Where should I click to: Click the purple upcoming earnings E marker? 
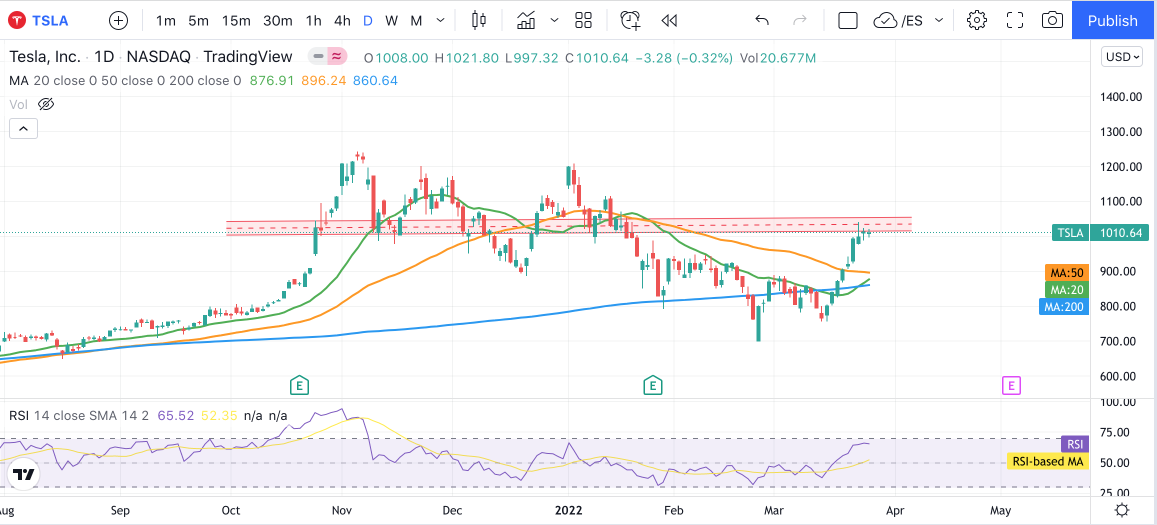(1012, 385)
